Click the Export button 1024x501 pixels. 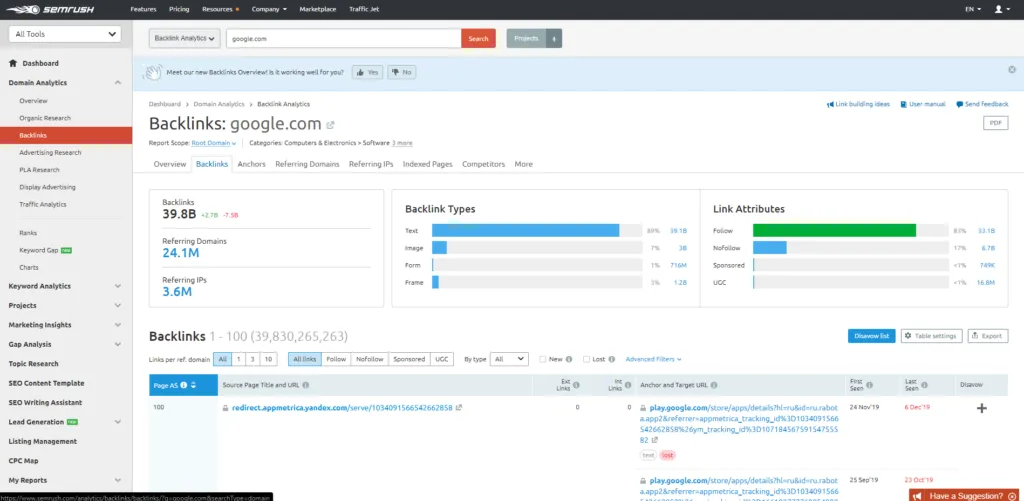tap(987, 336)
